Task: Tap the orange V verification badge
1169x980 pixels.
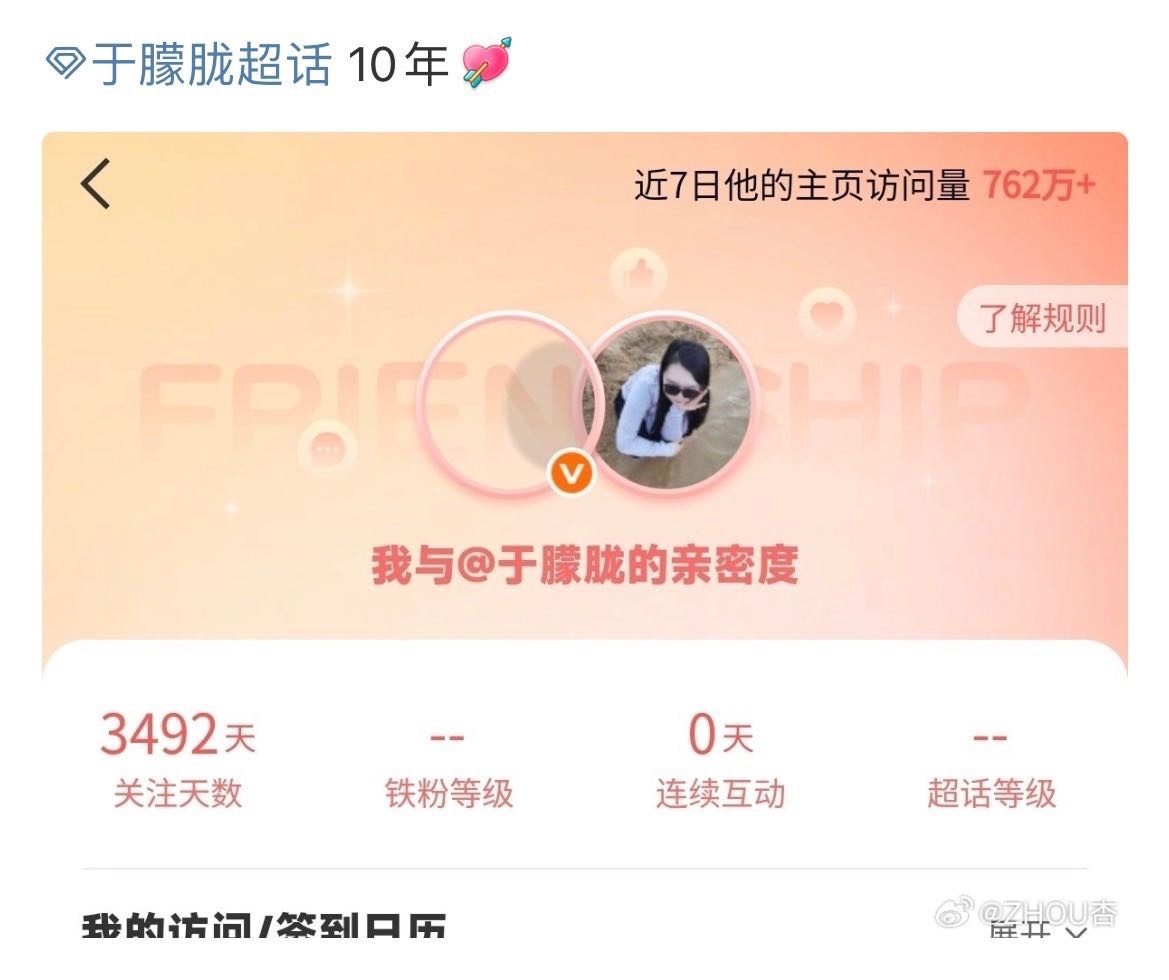Action: (572, 474)
